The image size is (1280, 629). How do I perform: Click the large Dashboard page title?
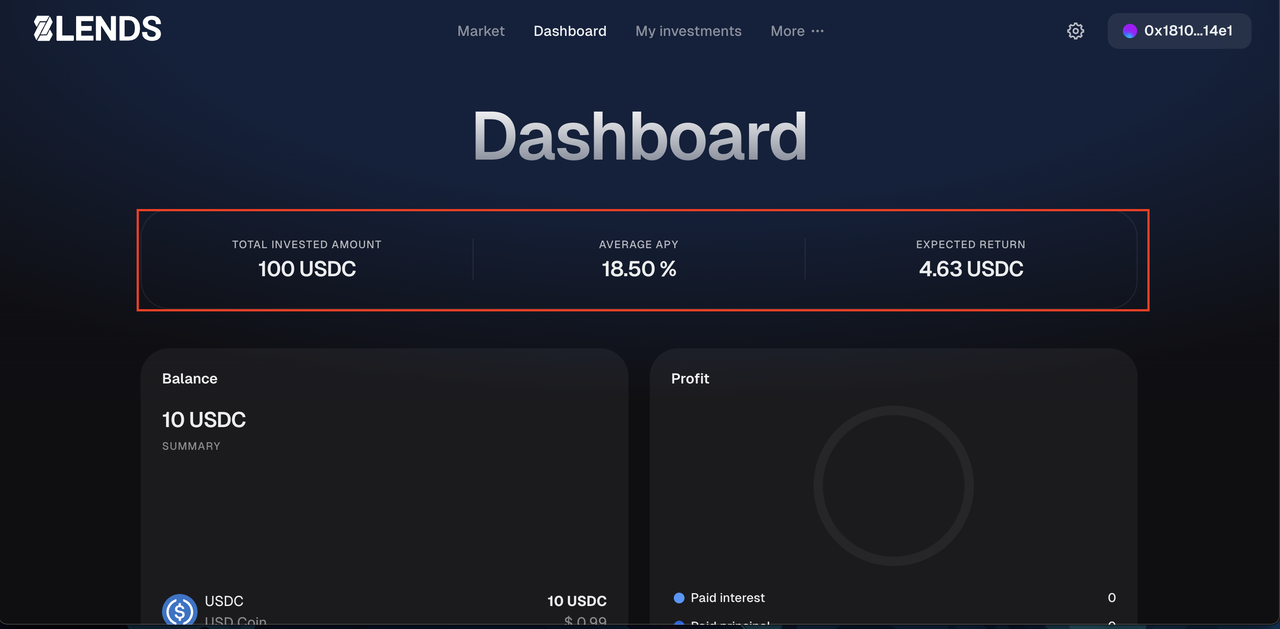click(x=639, y=136)
